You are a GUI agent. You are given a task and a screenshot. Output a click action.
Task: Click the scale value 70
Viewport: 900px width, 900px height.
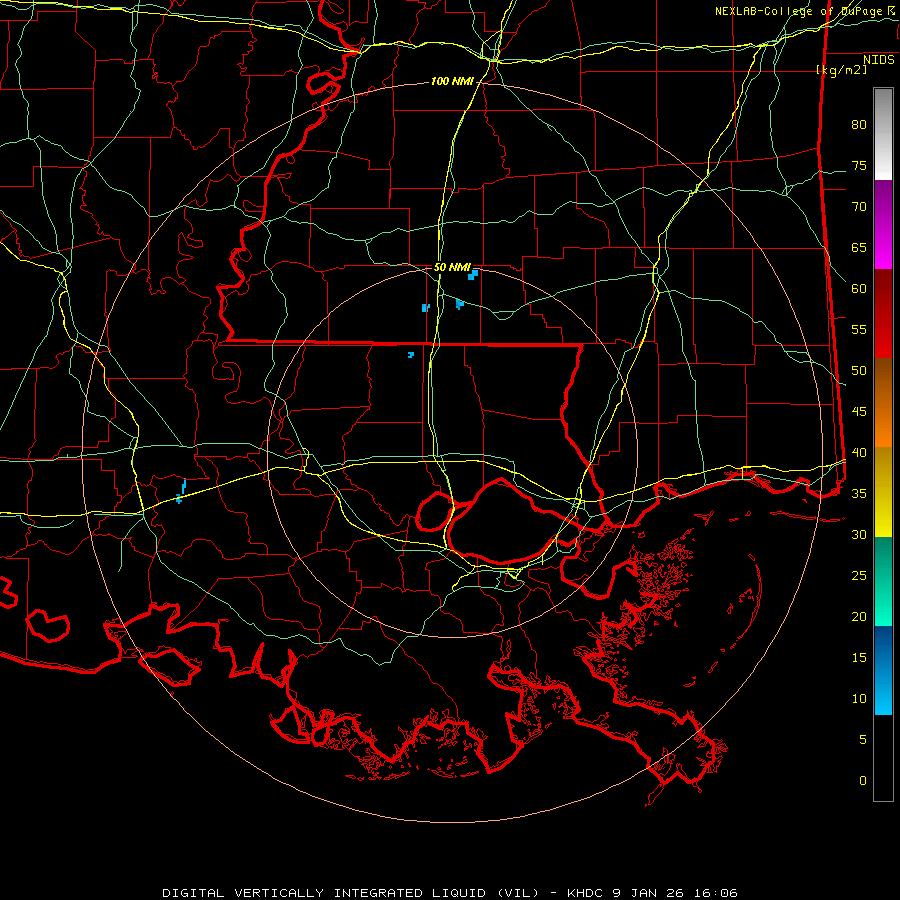tap(859, 207)
